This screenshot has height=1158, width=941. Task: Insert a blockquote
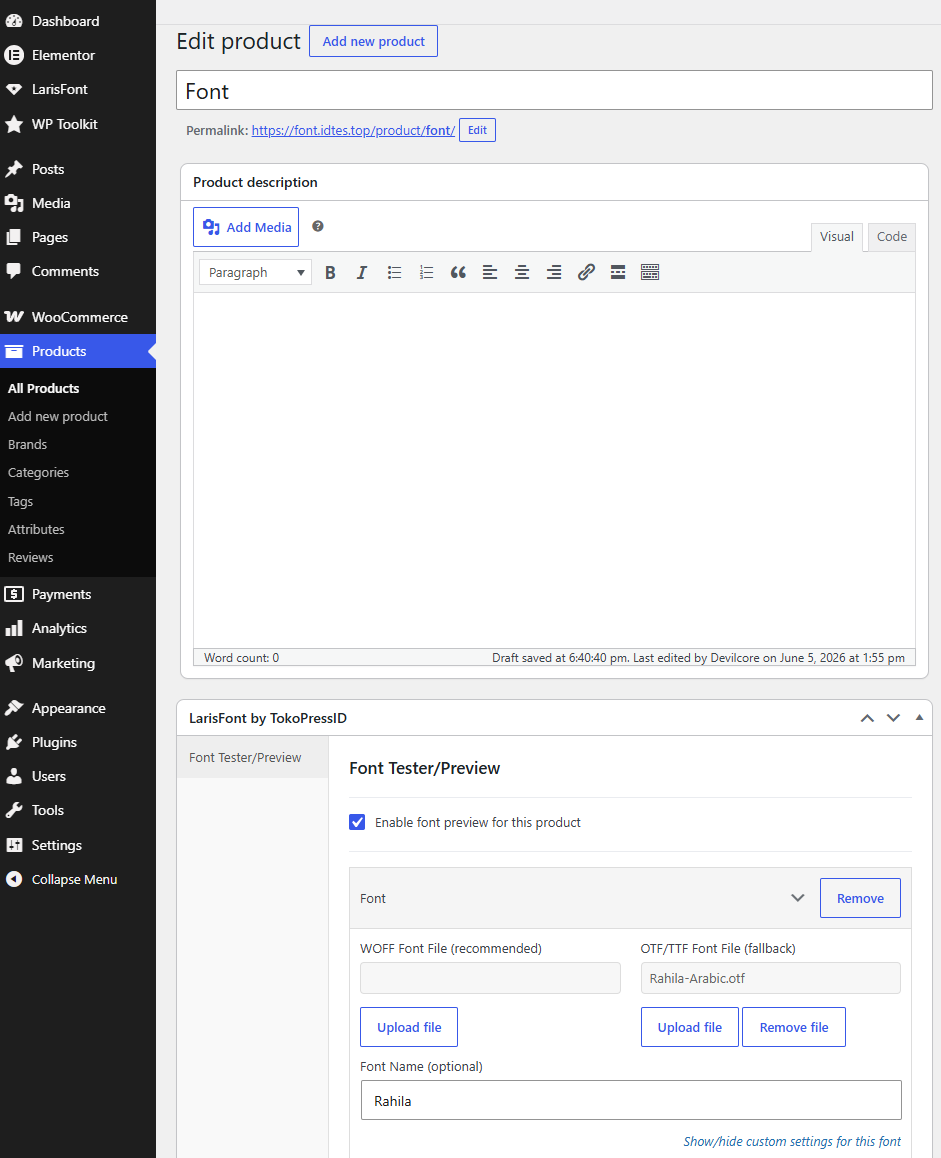[458, 273]
